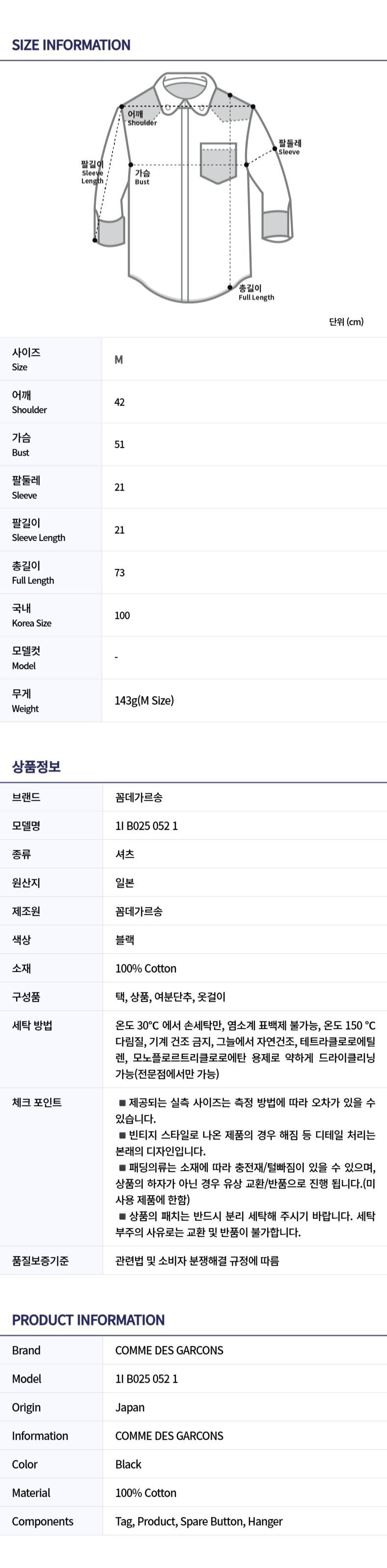The width and height of the screenshot is (387, 1568).
Task: Click the bust measurement value 51
Action: tap(119, 445)
